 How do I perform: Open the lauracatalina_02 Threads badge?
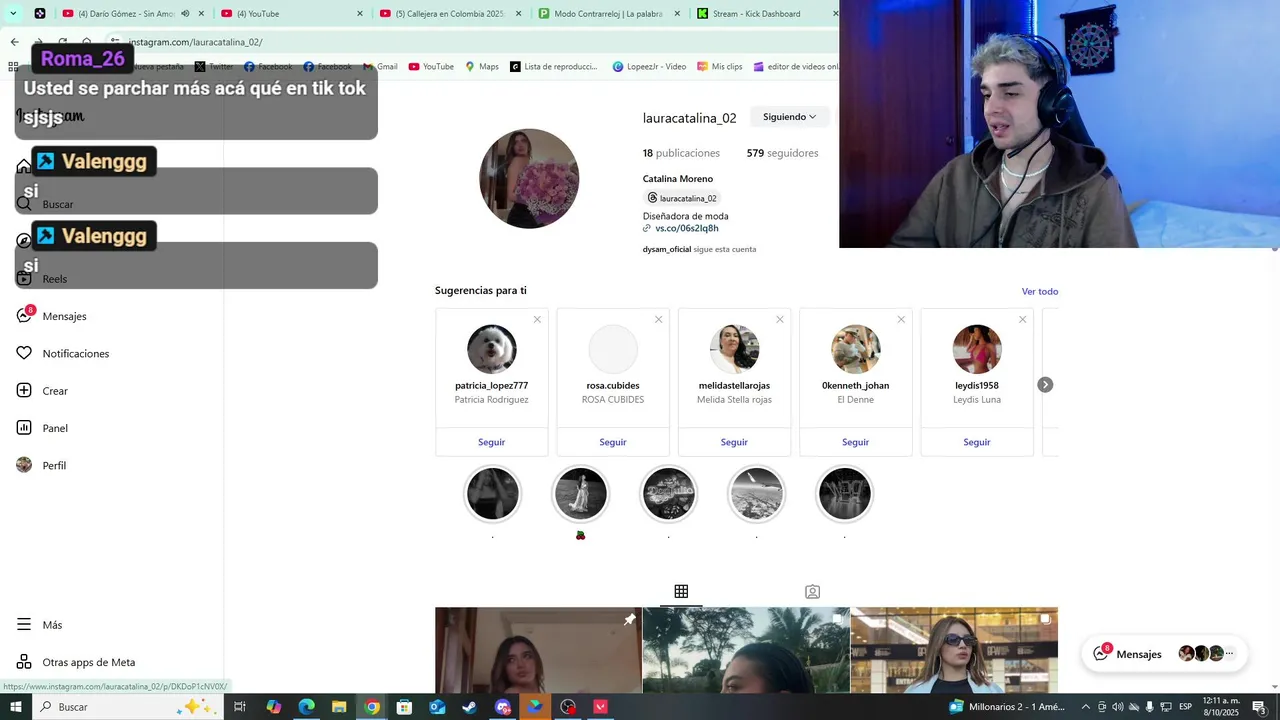[682, 198]
